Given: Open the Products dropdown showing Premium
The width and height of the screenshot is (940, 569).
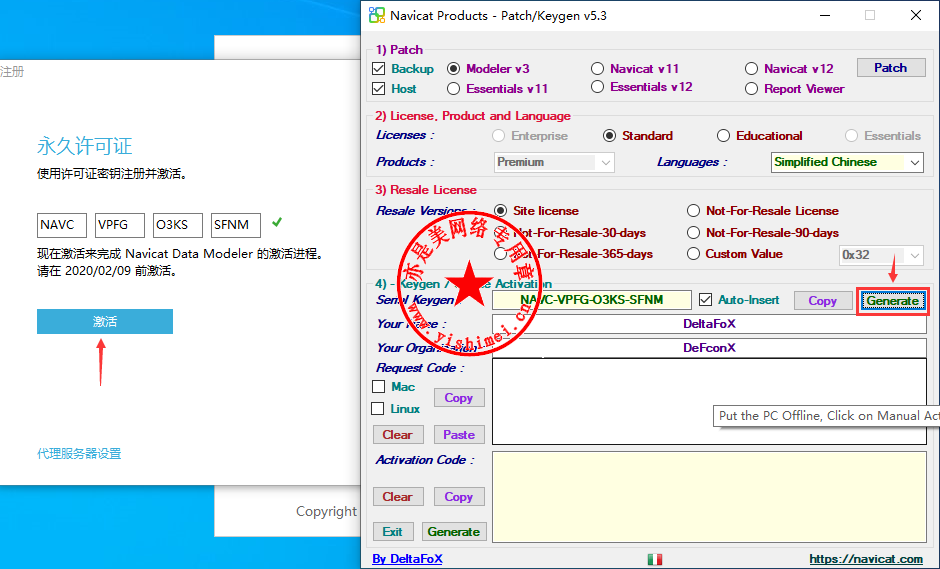Looking at the screenshot, I should tap(554, 162).
